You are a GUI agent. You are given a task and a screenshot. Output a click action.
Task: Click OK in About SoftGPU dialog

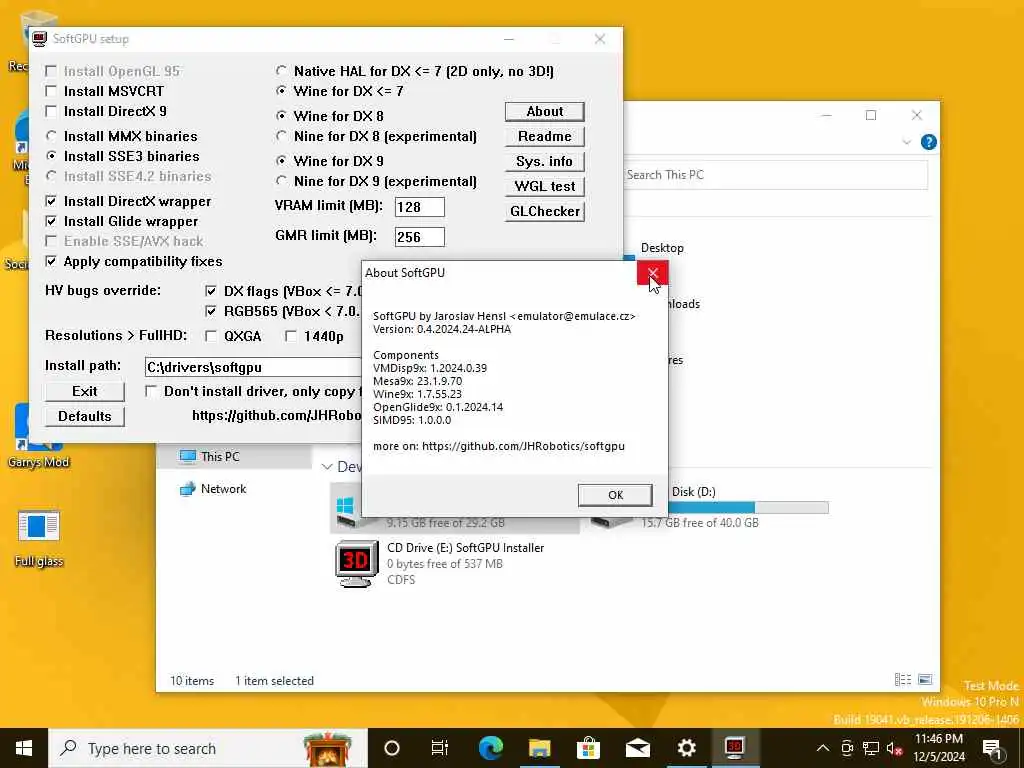coord(615,495)
